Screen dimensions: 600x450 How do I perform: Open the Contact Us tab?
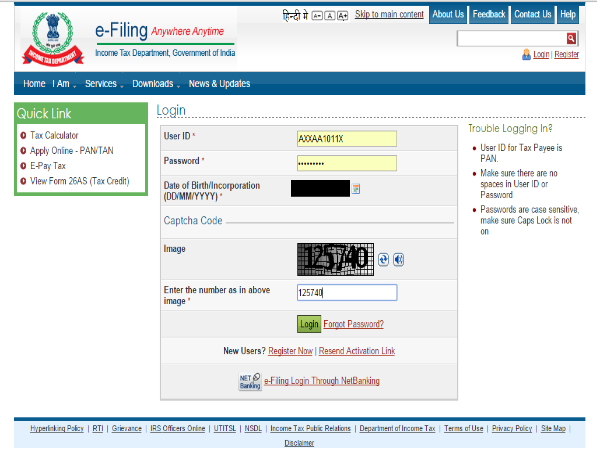[532, 15]
